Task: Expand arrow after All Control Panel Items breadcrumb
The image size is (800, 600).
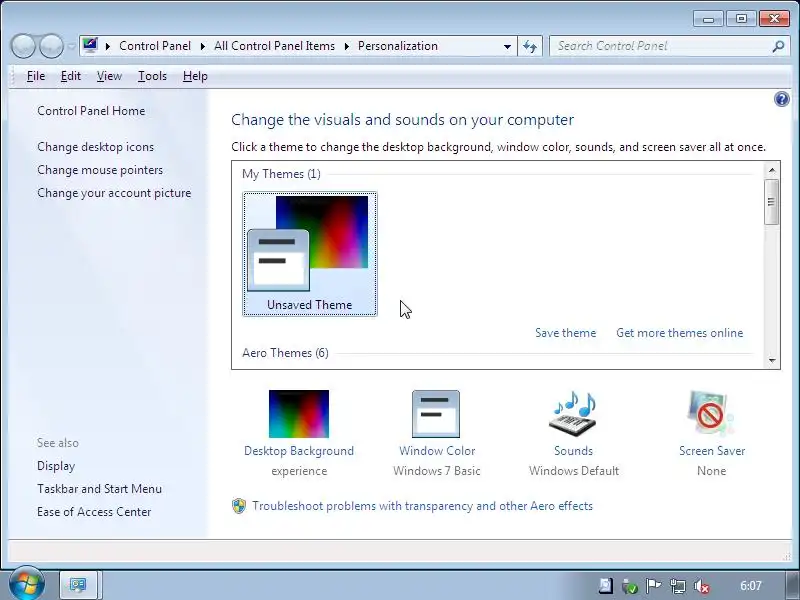Action: (347, 46)
